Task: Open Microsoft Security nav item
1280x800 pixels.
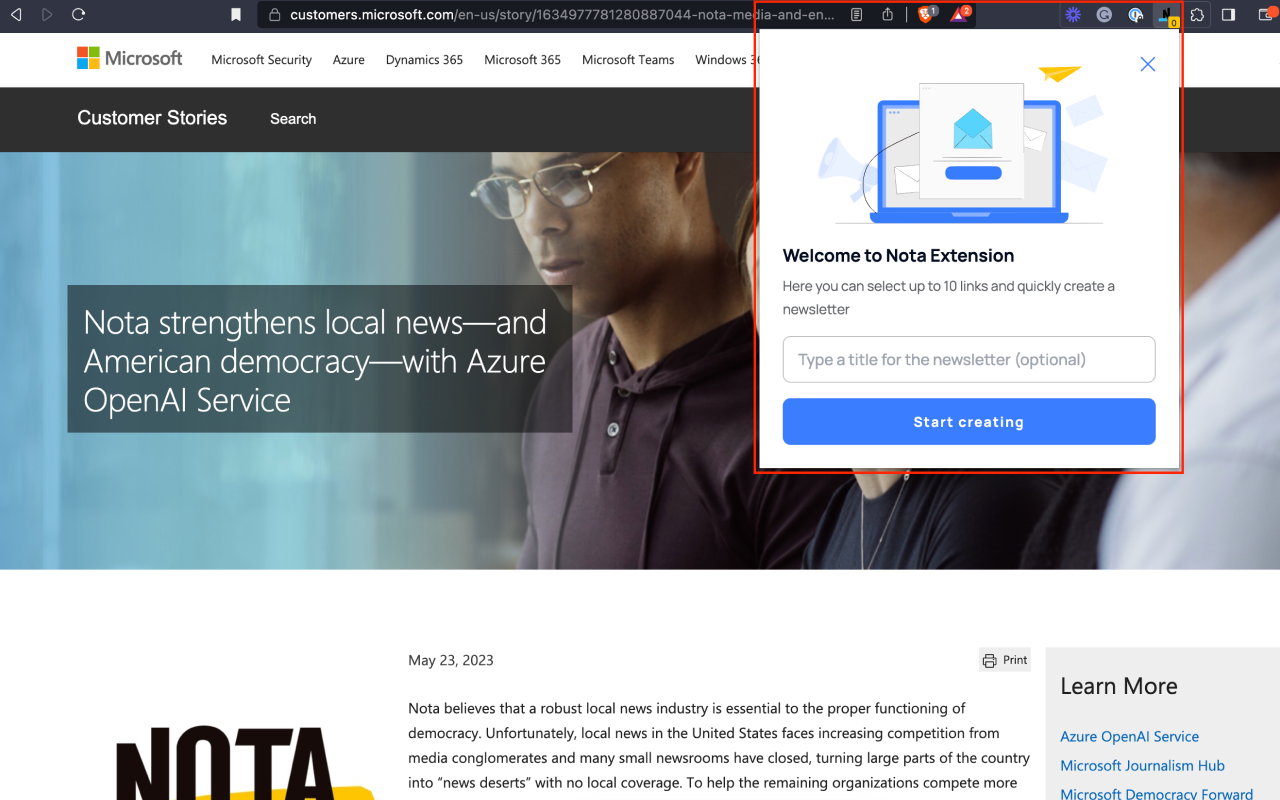Action: (x=262, y=60)
